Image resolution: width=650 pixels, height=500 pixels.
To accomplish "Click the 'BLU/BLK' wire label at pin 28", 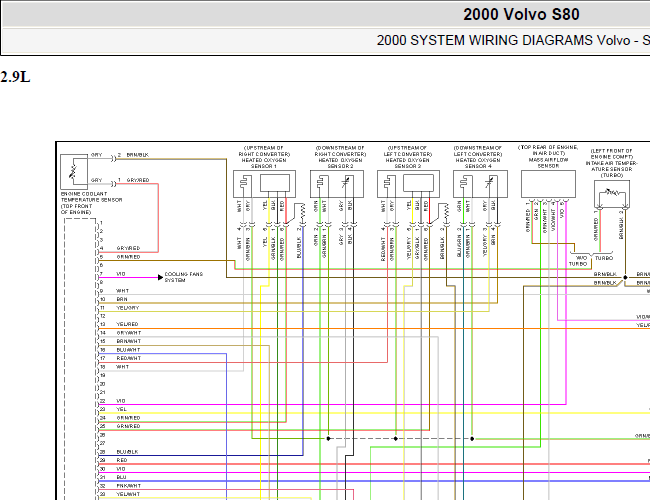I will coord(127,451).
